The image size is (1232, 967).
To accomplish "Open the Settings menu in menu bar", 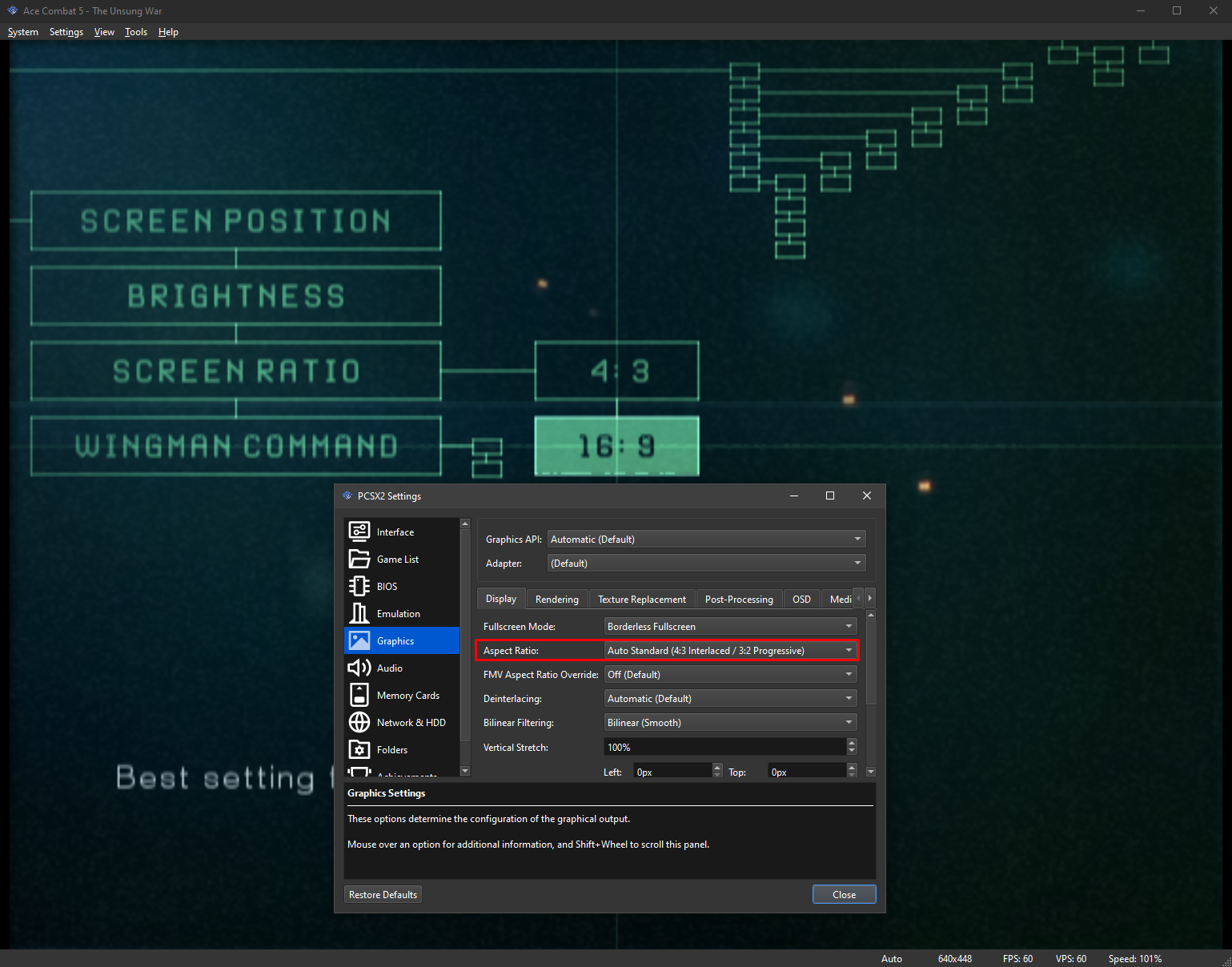I will click(66, 32).
